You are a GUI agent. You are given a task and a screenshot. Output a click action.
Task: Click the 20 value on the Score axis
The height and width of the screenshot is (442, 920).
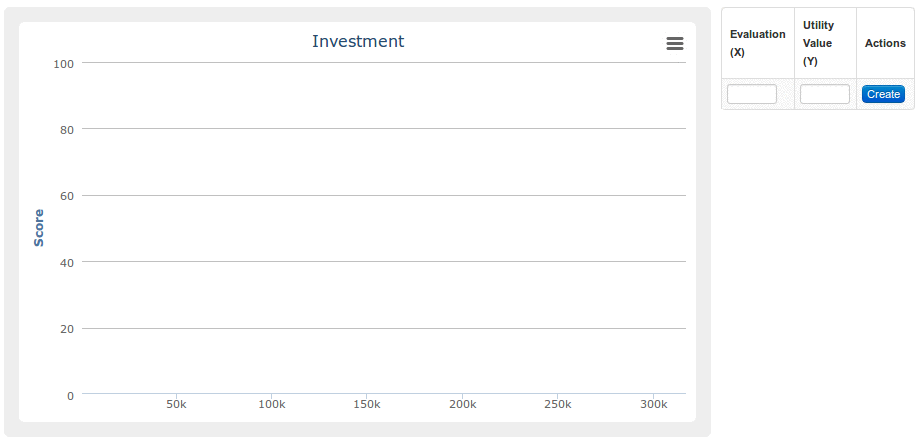(67, 328)
